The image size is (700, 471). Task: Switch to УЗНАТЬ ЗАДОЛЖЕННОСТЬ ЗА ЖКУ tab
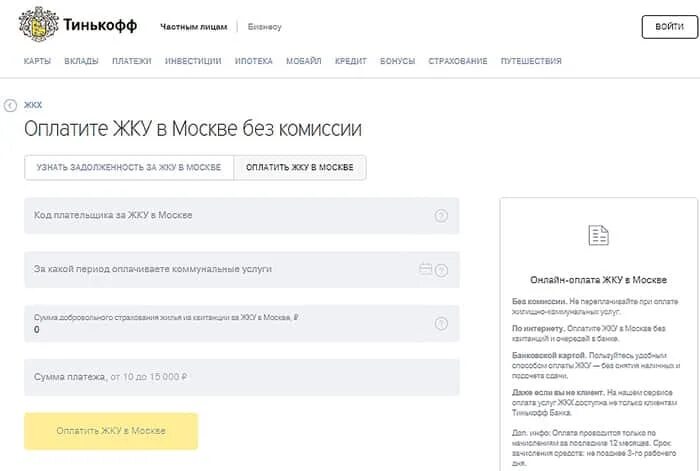129,167
